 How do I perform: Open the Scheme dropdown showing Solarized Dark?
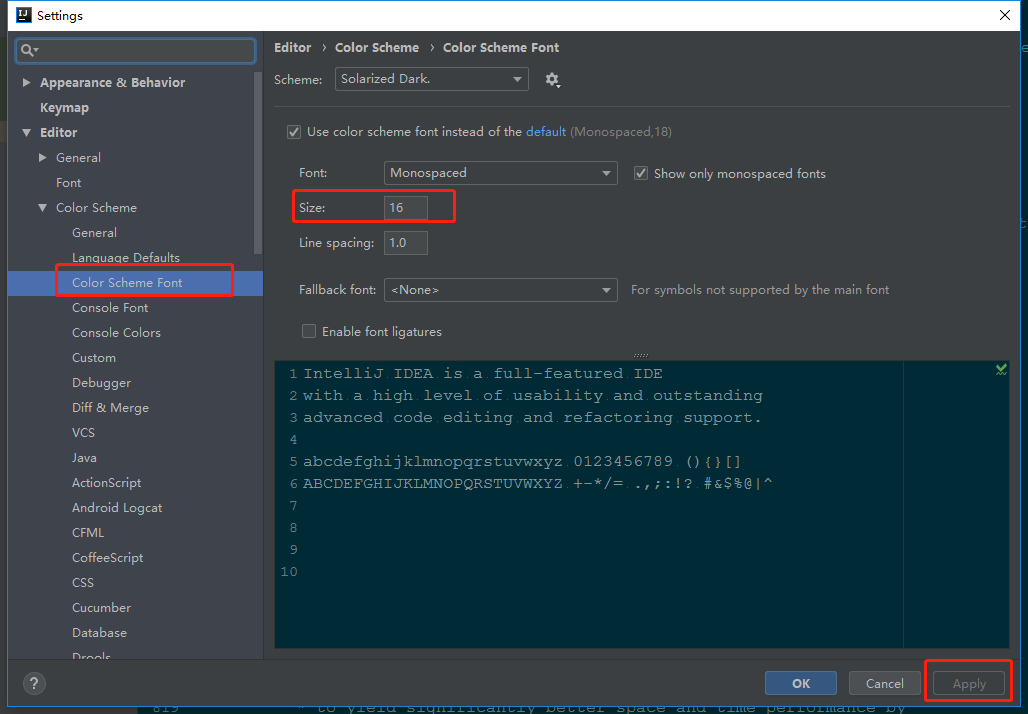coord(431,79)
